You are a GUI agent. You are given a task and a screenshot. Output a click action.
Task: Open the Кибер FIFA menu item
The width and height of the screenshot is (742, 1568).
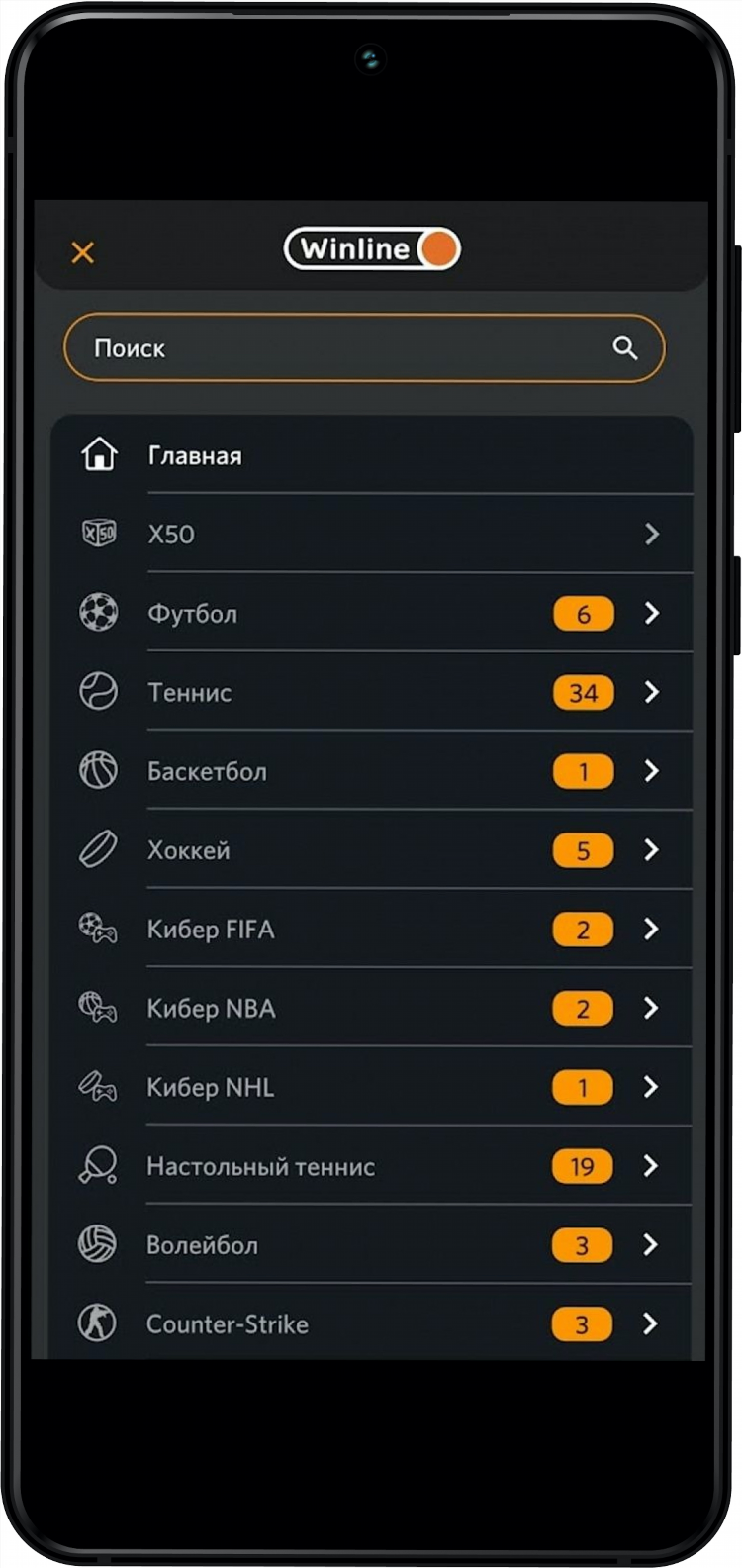coord(371,929)
